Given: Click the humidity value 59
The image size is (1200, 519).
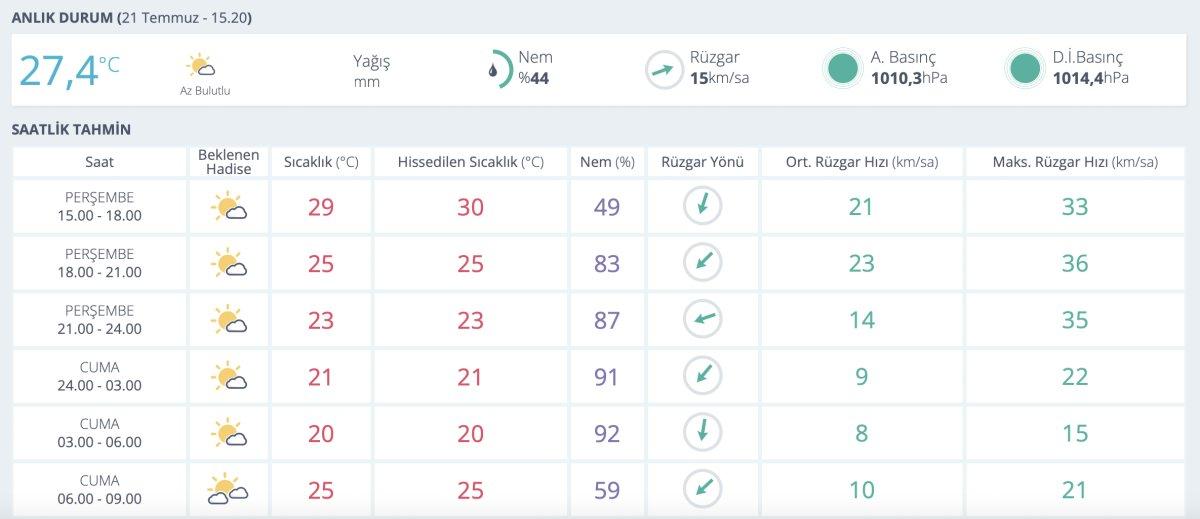Looking at the screenshot, I should (x=607, y=490).
